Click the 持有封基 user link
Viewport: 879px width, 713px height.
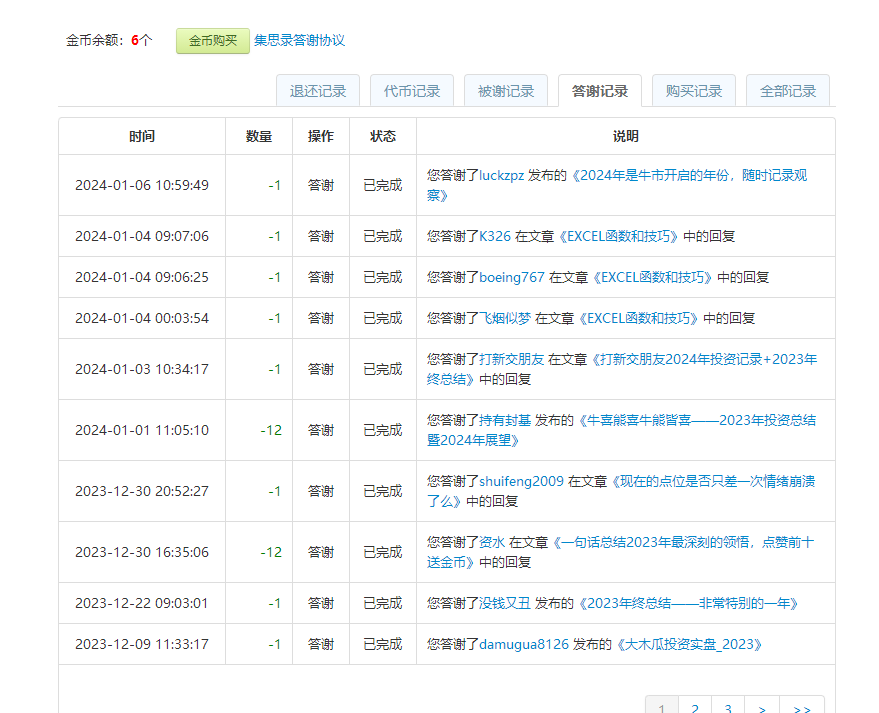505,421
